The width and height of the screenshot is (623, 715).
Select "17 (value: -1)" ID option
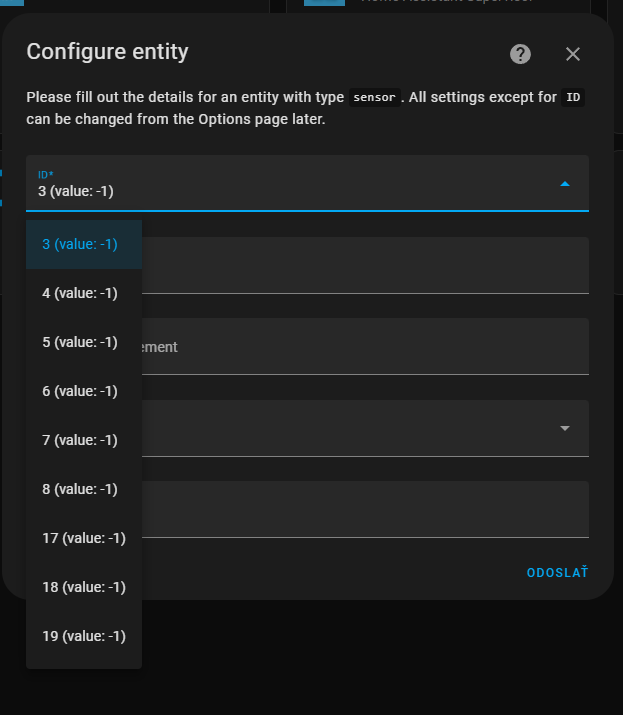click(x=84, y=538)
